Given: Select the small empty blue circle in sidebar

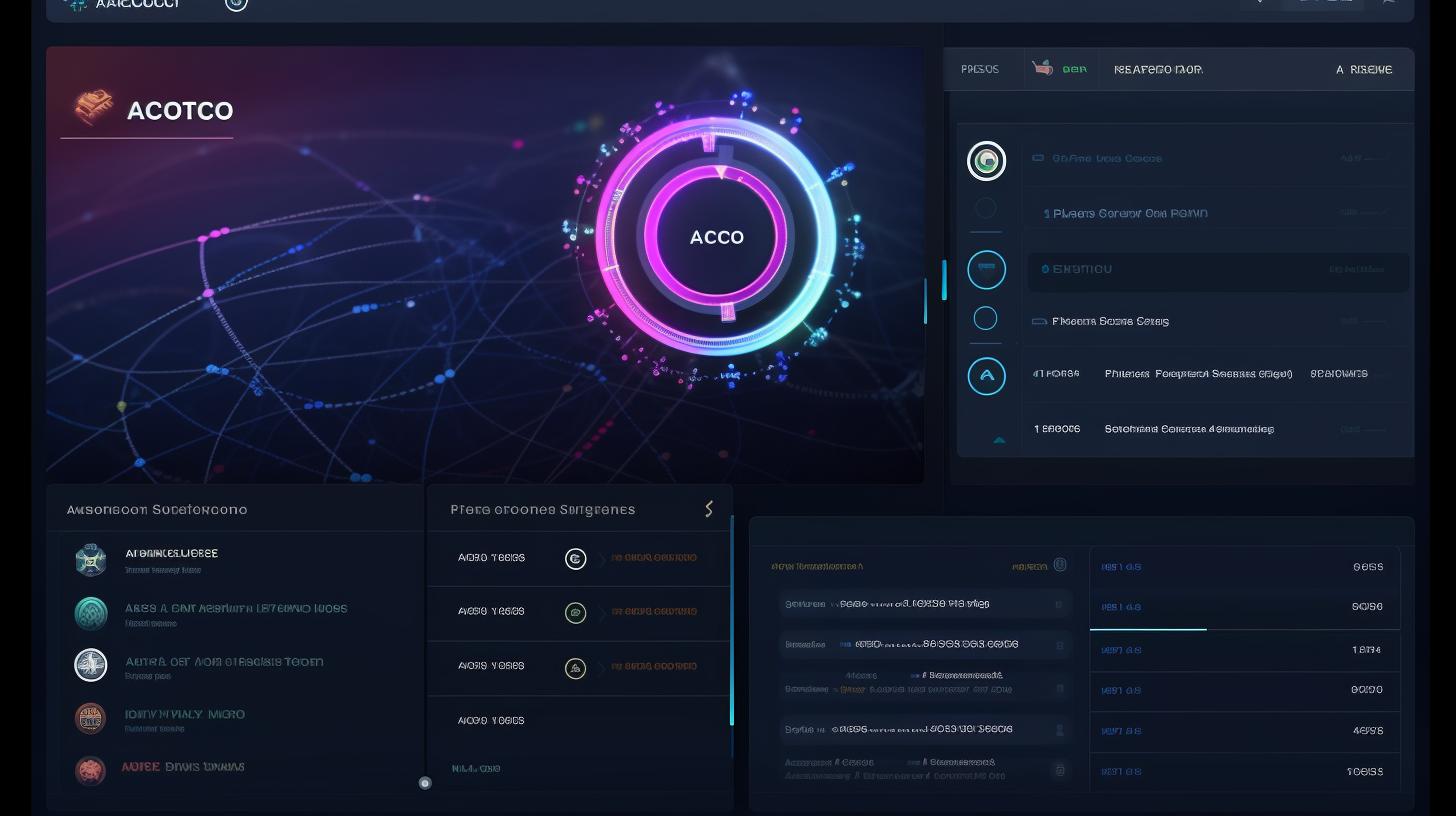Looking at the screenshot, I should point(985,318).
